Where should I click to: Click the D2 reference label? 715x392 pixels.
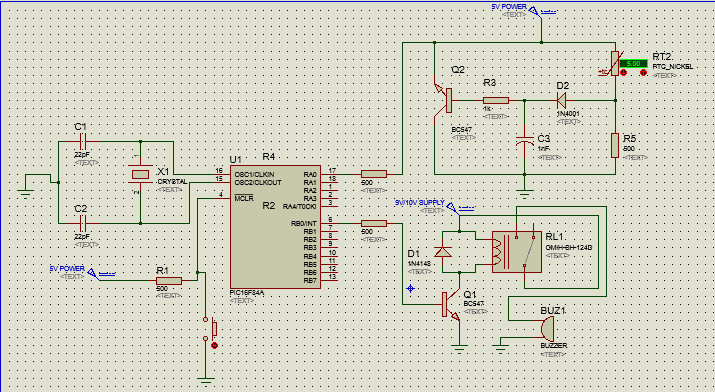[563, 86]
